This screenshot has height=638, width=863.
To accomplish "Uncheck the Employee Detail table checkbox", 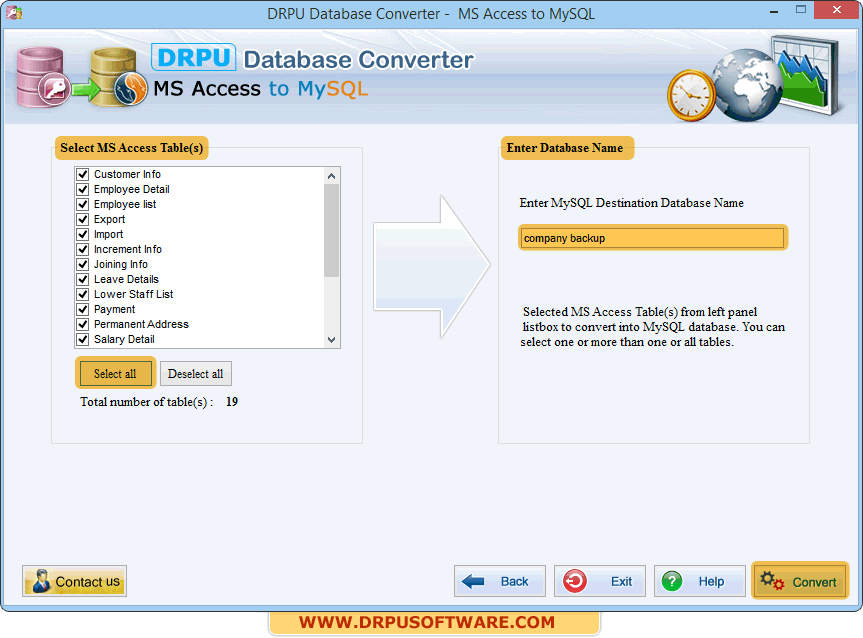I will click(83, 189).
